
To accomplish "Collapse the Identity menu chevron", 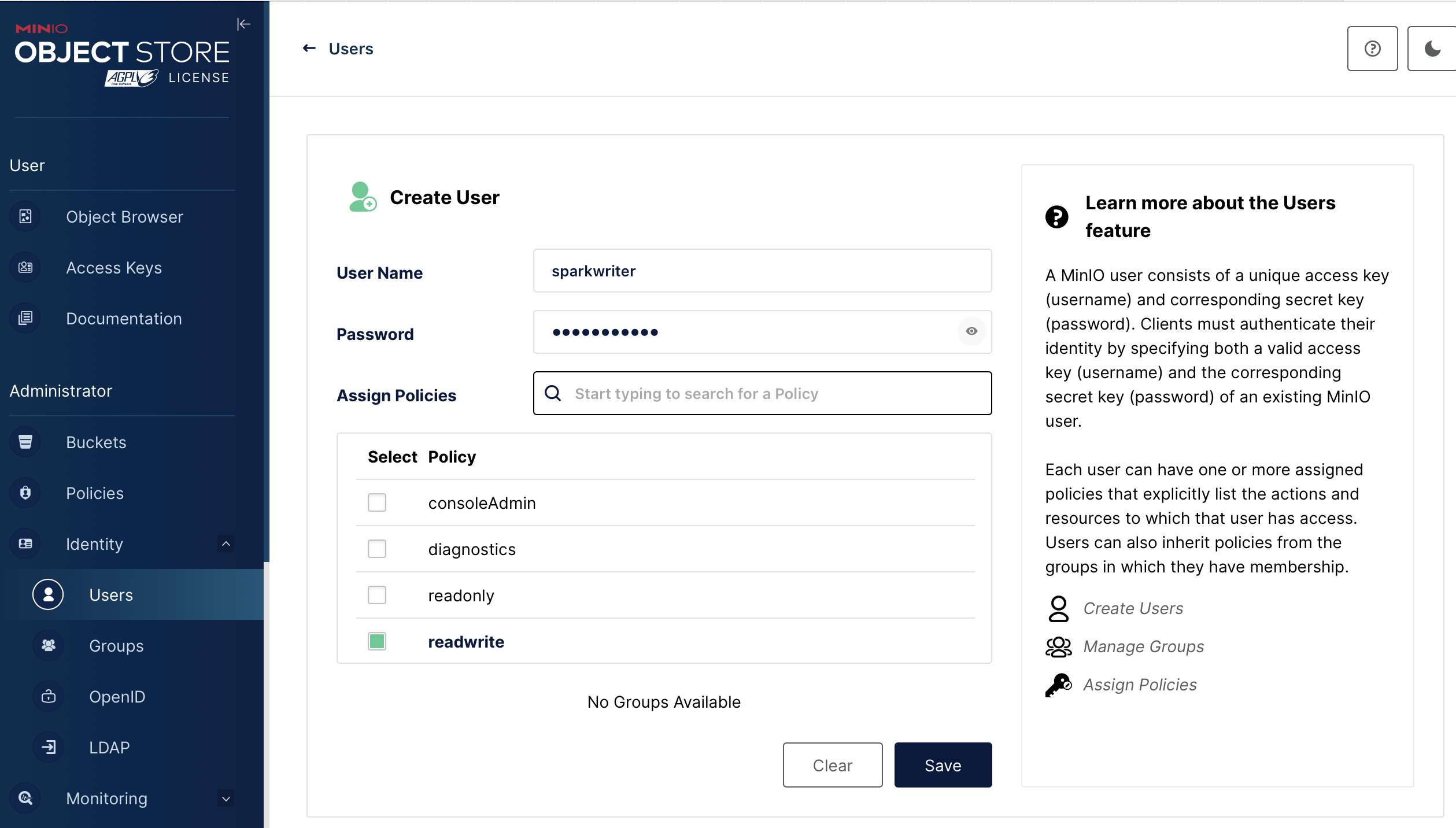I will click(x=226, y=544).
